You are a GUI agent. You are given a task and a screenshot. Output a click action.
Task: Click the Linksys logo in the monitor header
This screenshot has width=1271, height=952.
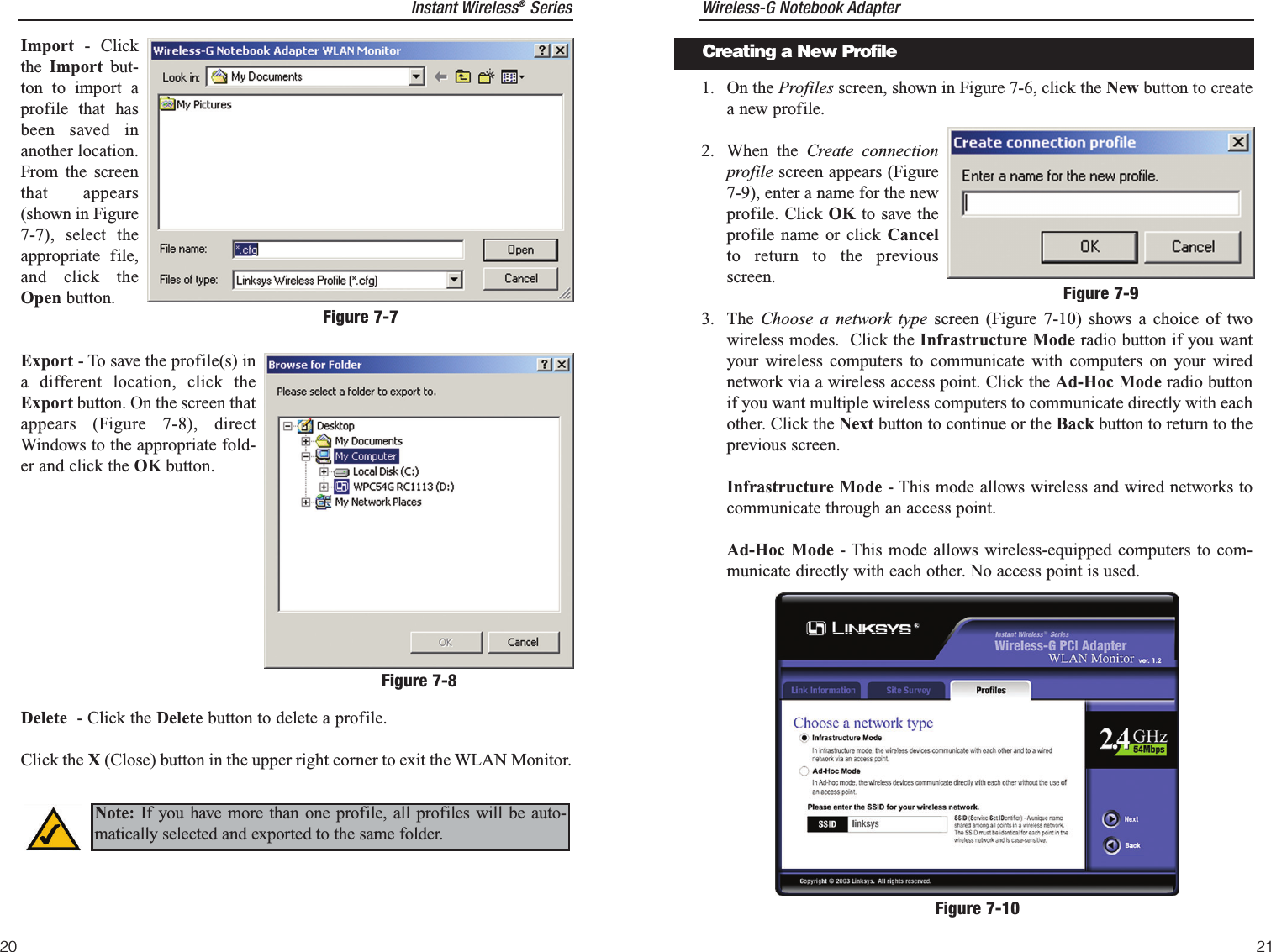pos(861,629)
